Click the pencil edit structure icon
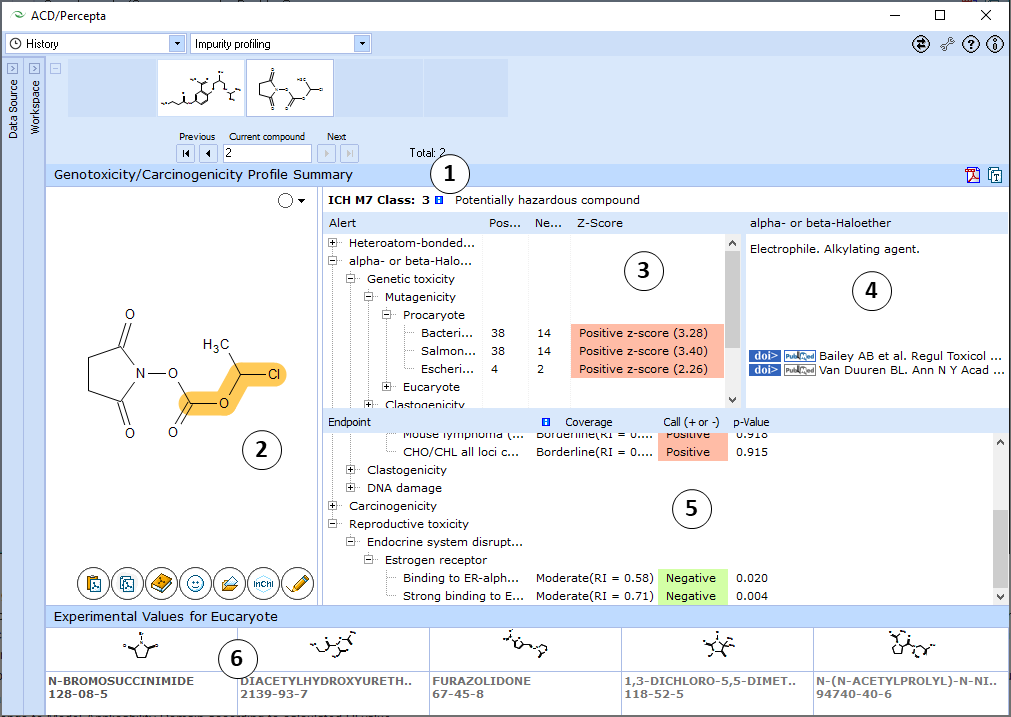Screen dimensions: 1011x717 297,583
